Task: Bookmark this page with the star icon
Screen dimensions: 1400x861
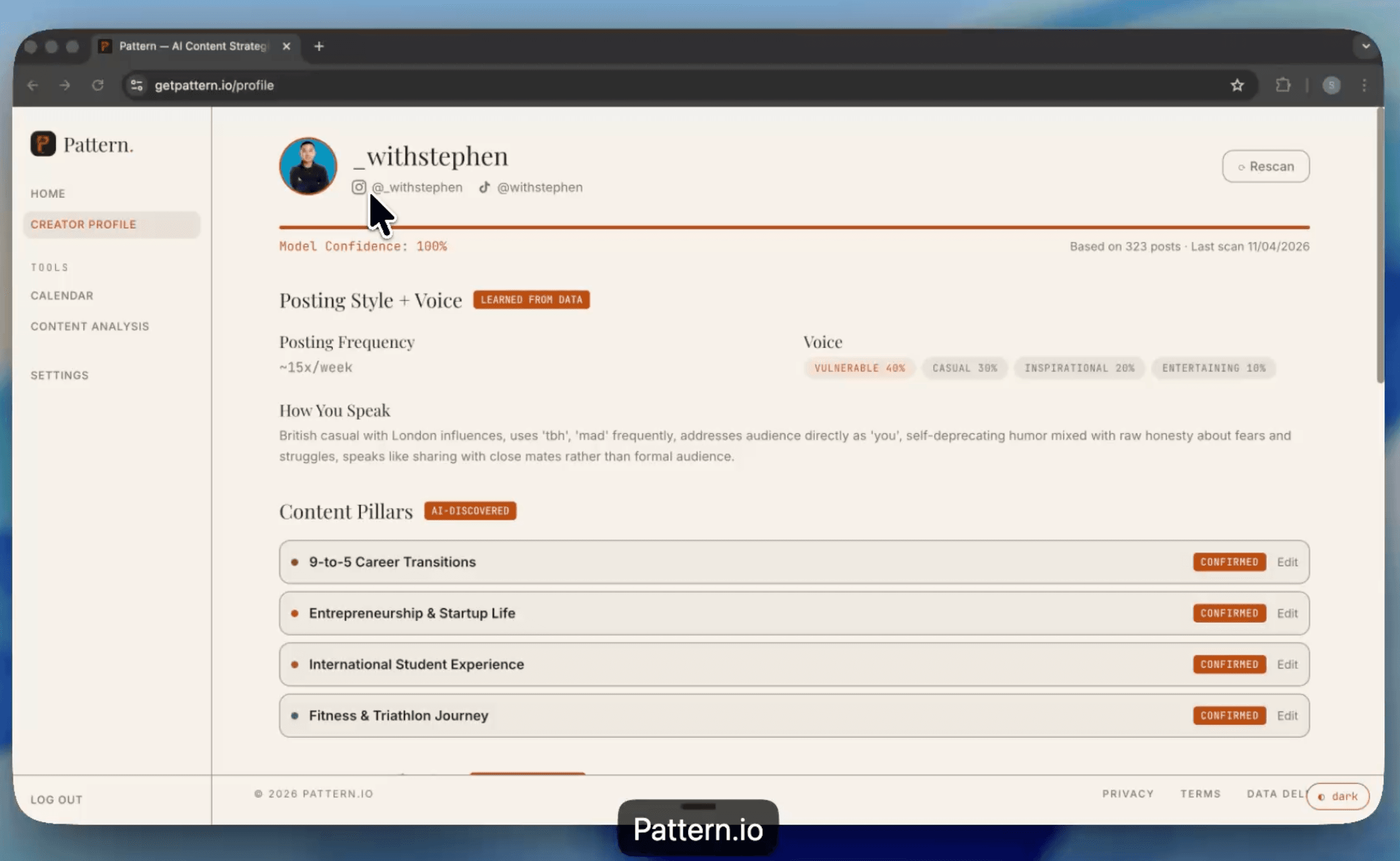Action: click(x=1237, y=85)
